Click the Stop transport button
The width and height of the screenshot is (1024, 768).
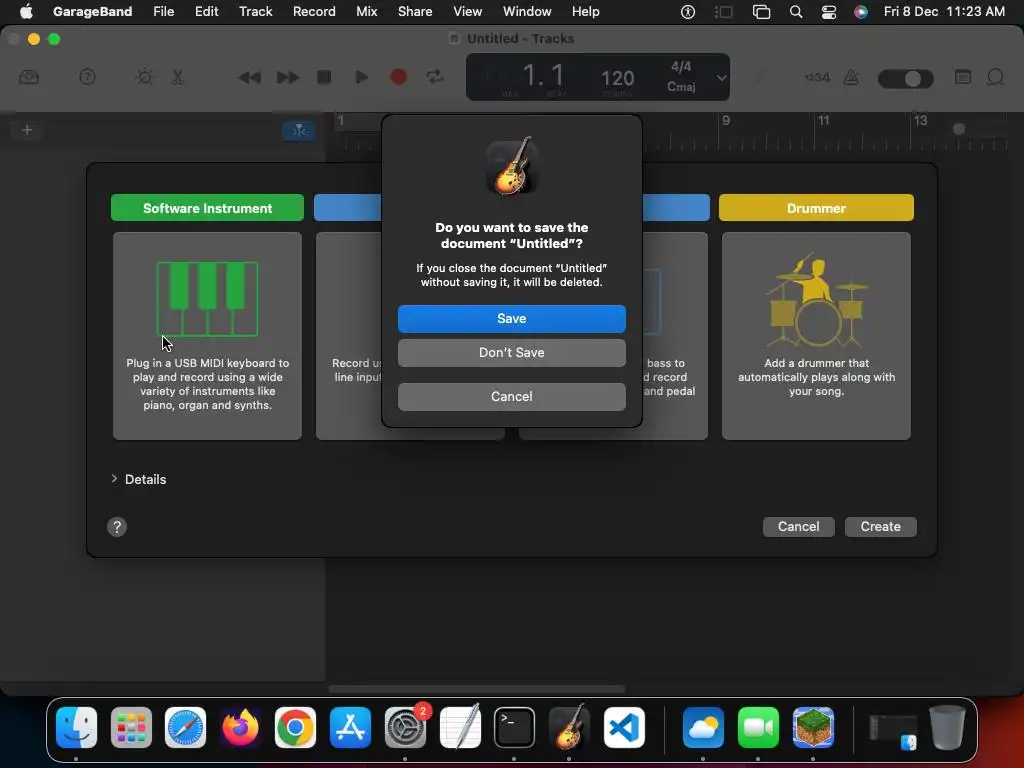pos(324,77)
